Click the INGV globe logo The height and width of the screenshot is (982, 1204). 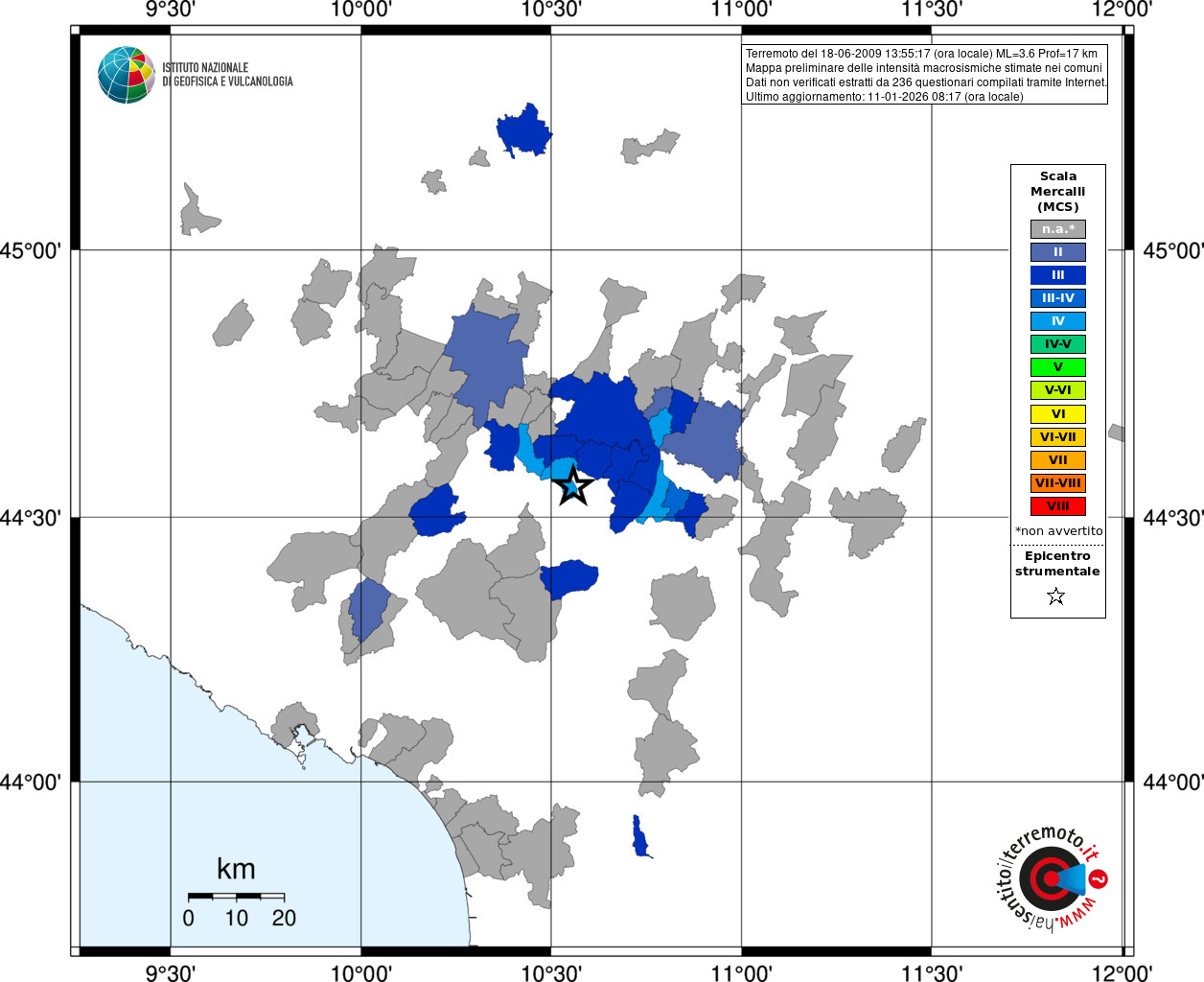tap(127, 75)
